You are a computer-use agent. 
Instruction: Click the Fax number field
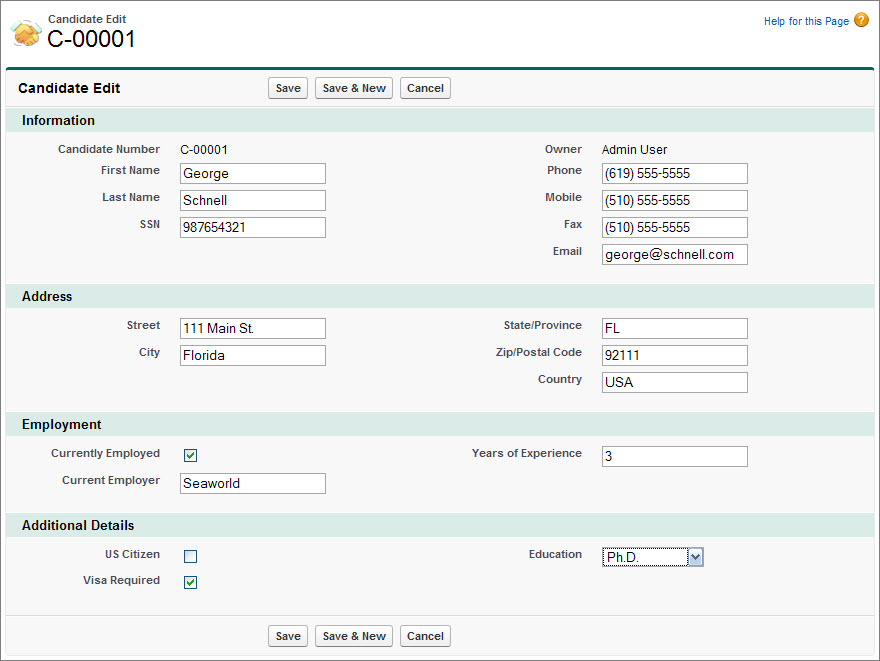675,227
